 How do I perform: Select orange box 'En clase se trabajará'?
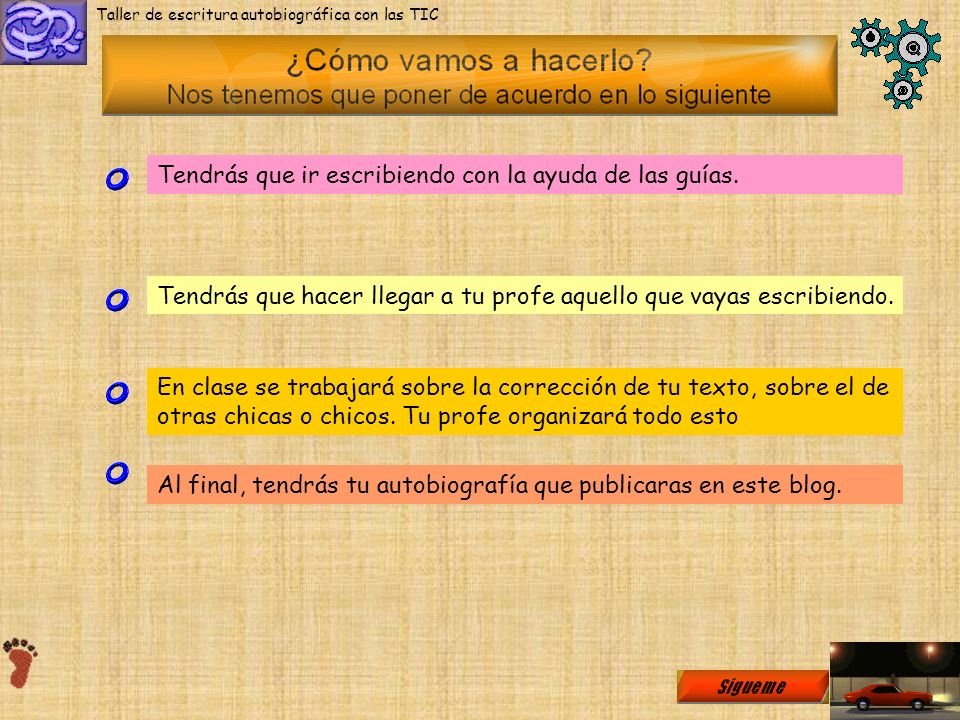pyautogui.click(x=525, y=402)
